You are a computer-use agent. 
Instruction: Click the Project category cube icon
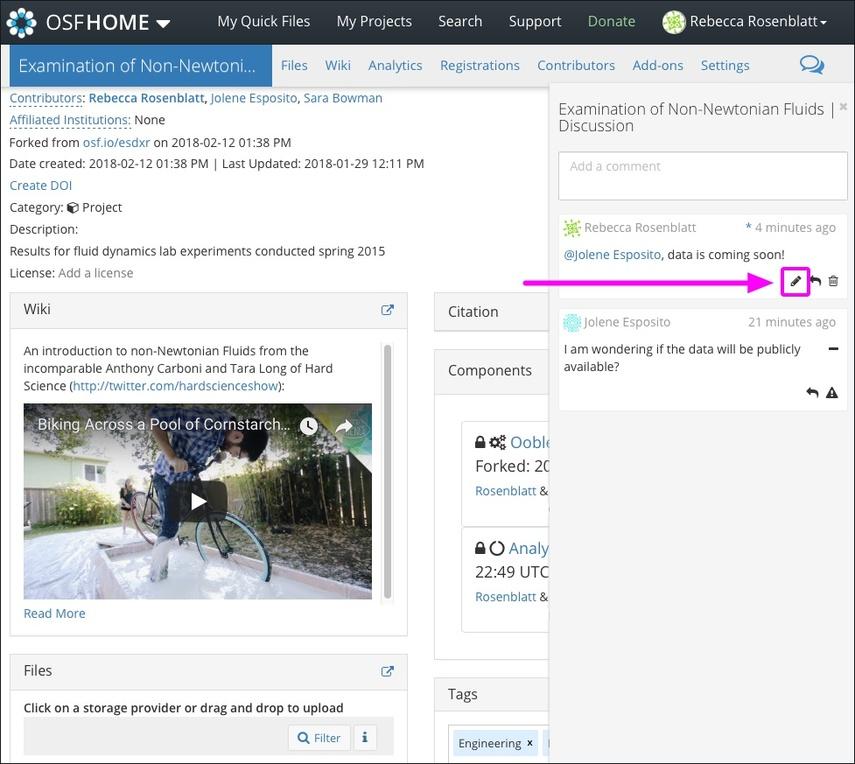pos(73,208)
